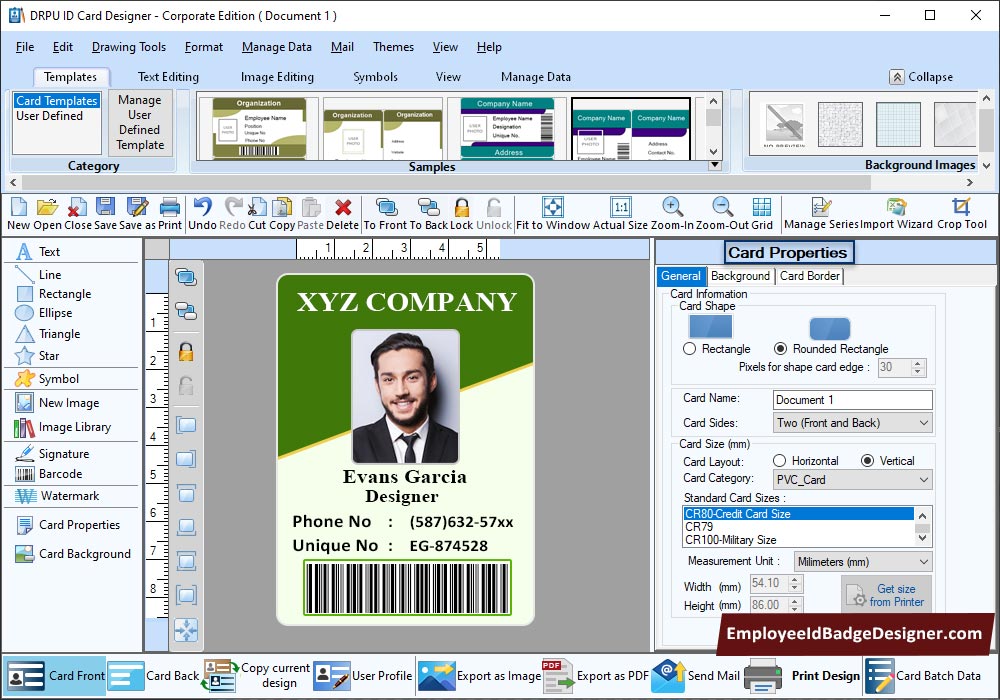Toggle the Grid display

[x=761, y=207]
